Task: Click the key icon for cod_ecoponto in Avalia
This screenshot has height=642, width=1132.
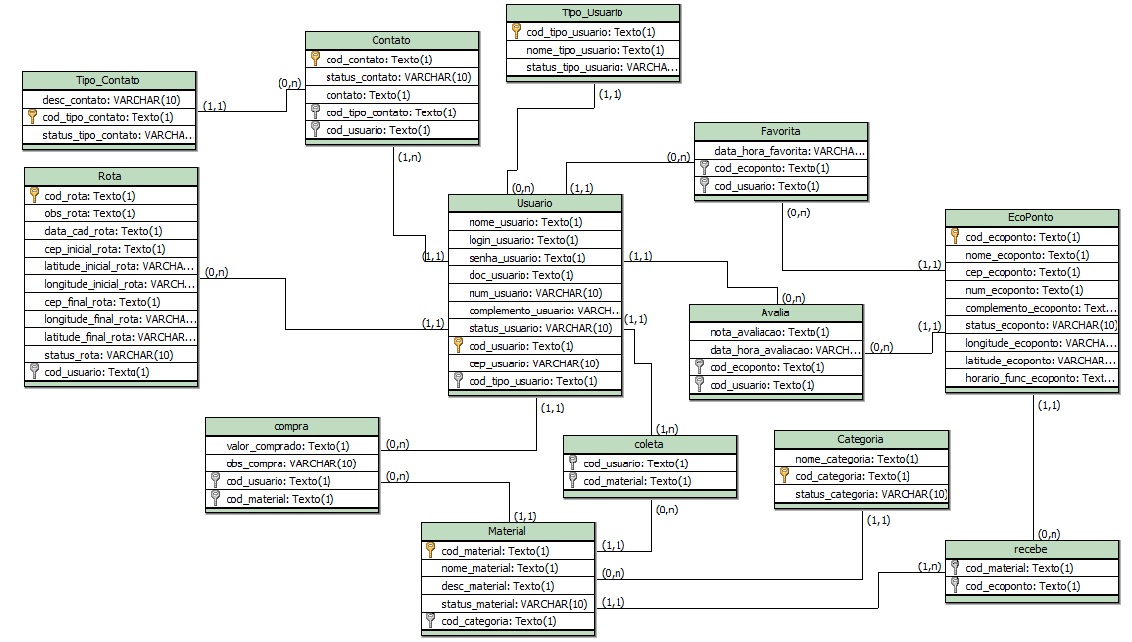Action: click(700, 366)
